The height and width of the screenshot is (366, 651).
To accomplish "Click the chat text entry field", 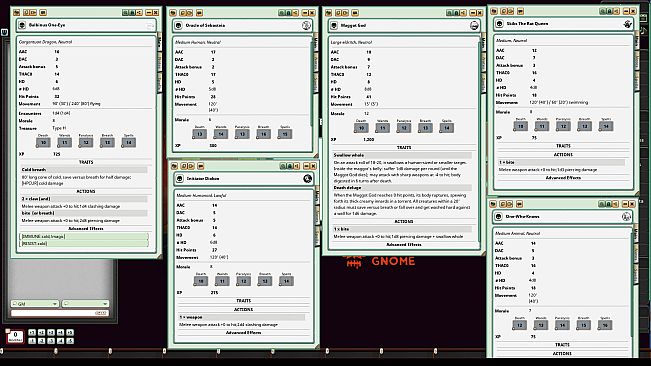I will click(60, 313).
